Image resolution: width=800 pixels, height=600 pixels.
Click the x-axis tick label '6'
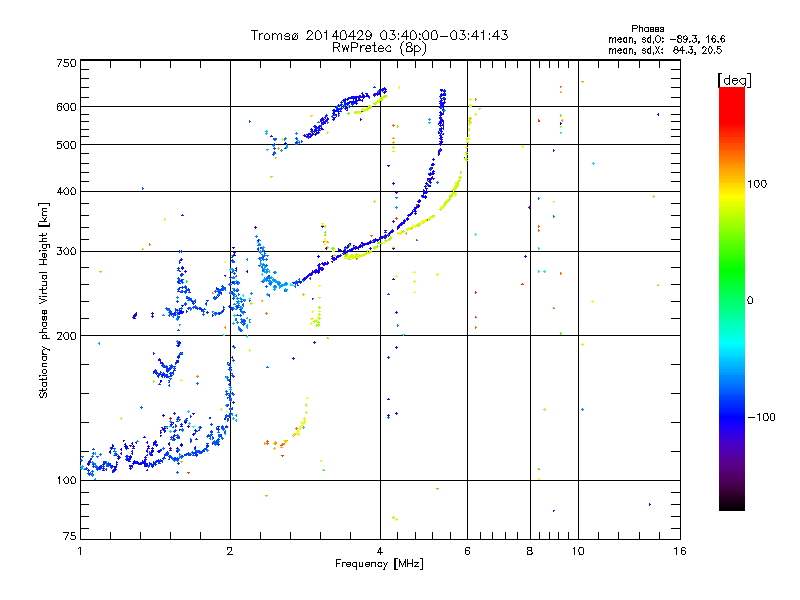[467, 551]
